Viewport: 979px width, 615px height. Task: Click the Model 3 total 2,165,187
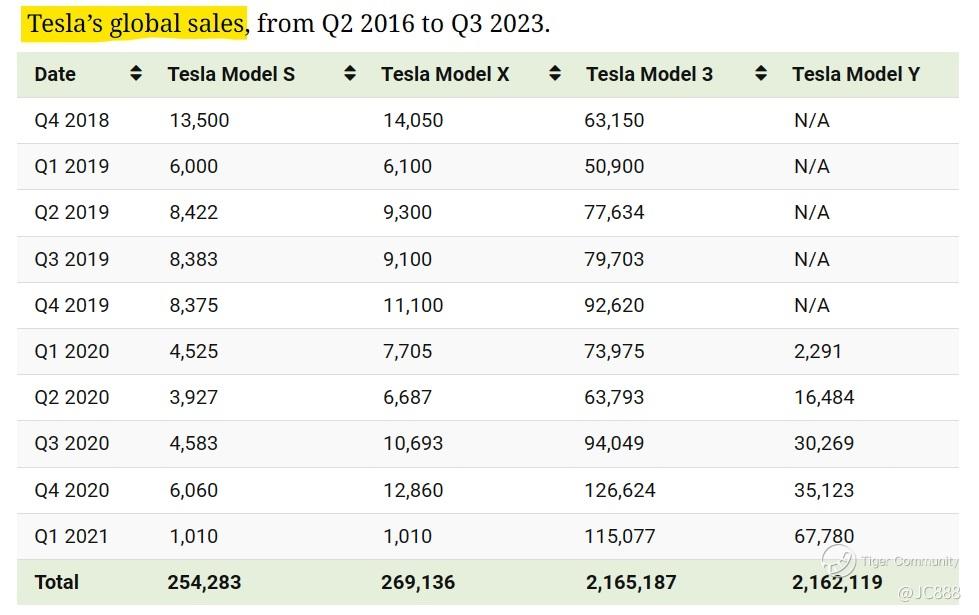(631, 582)
